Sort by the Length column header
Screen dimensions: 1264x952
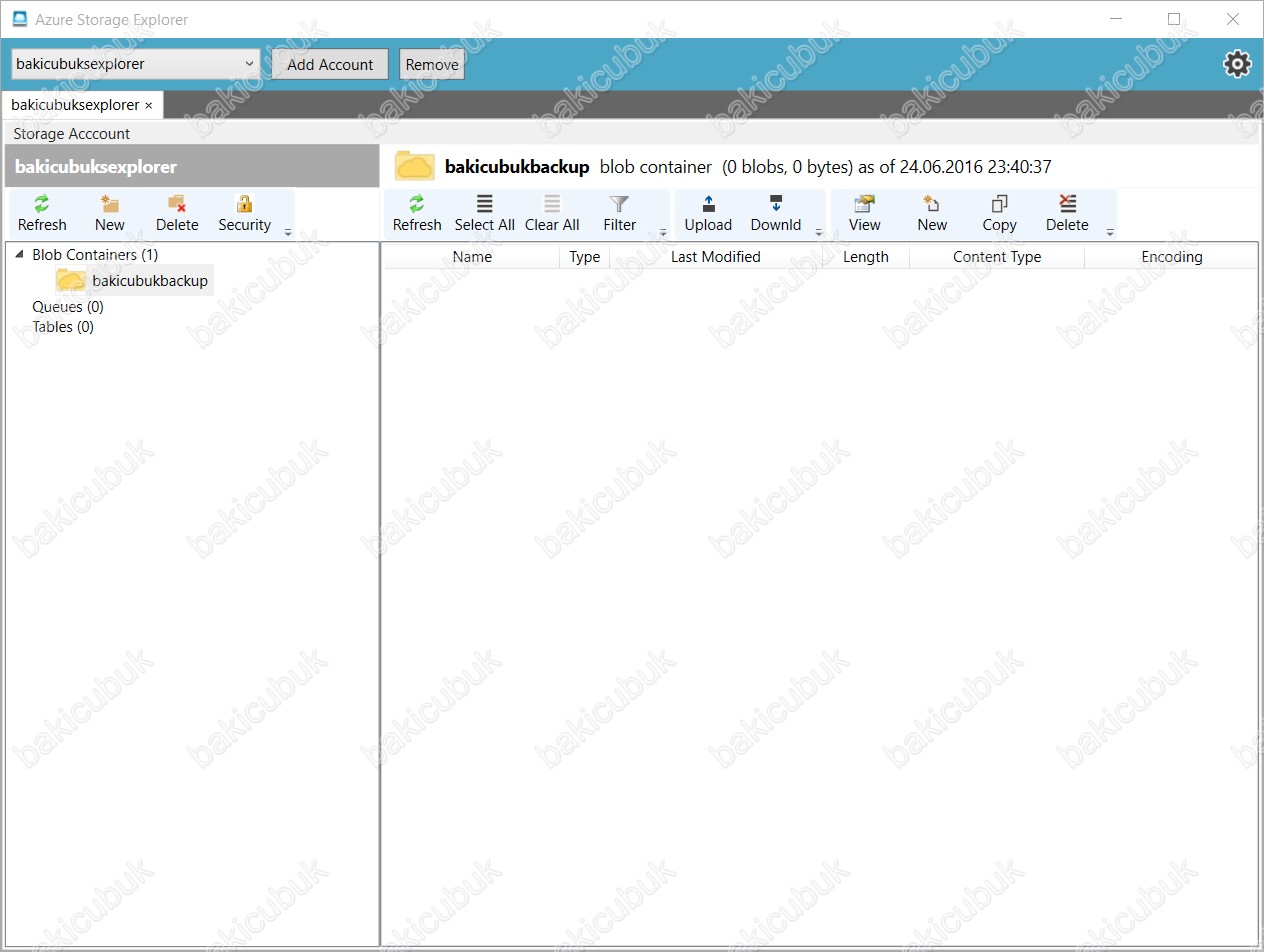point(866,257)
